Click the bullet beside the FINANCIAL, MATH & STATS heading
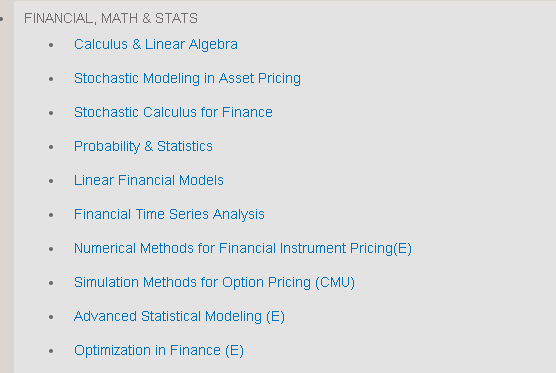The height and width of the screenshot is (373, 556). pyautogui.click(x=2, y=19)
